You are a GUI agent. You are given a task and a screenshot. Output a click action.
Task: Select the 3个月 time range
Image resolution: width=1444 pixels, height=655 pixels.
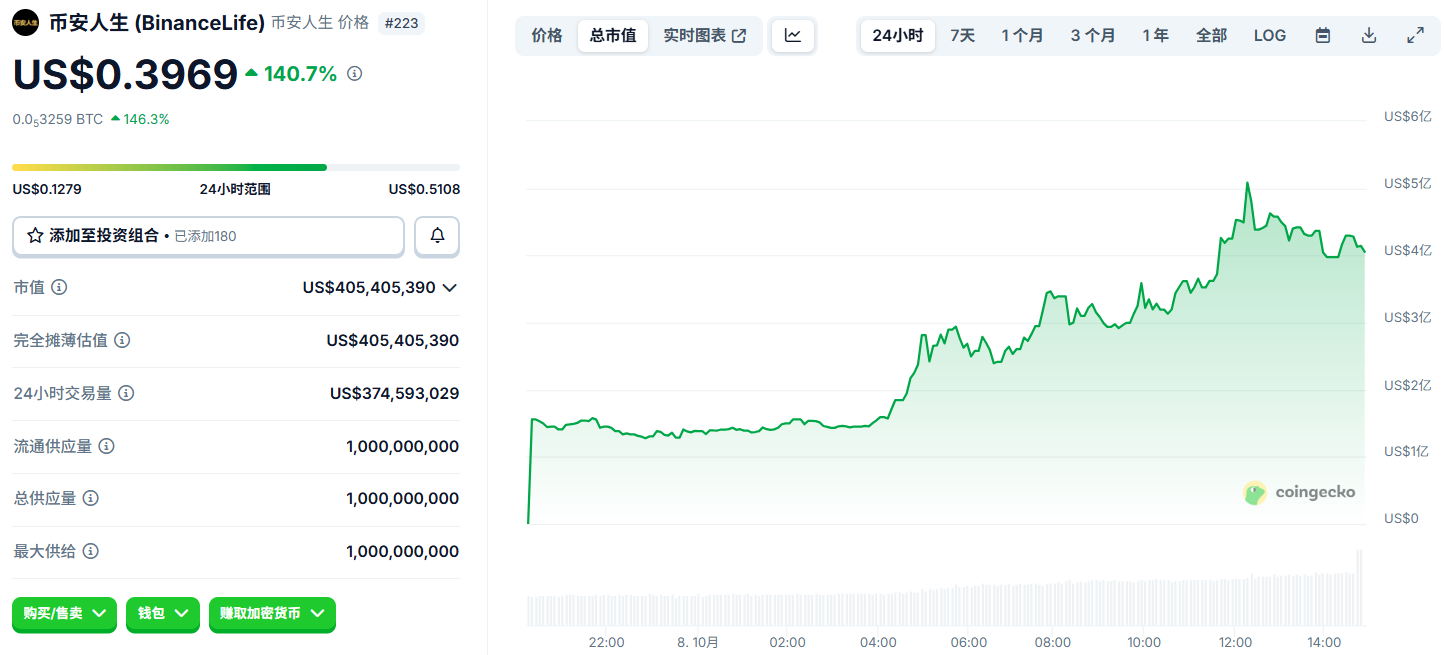1093,36
